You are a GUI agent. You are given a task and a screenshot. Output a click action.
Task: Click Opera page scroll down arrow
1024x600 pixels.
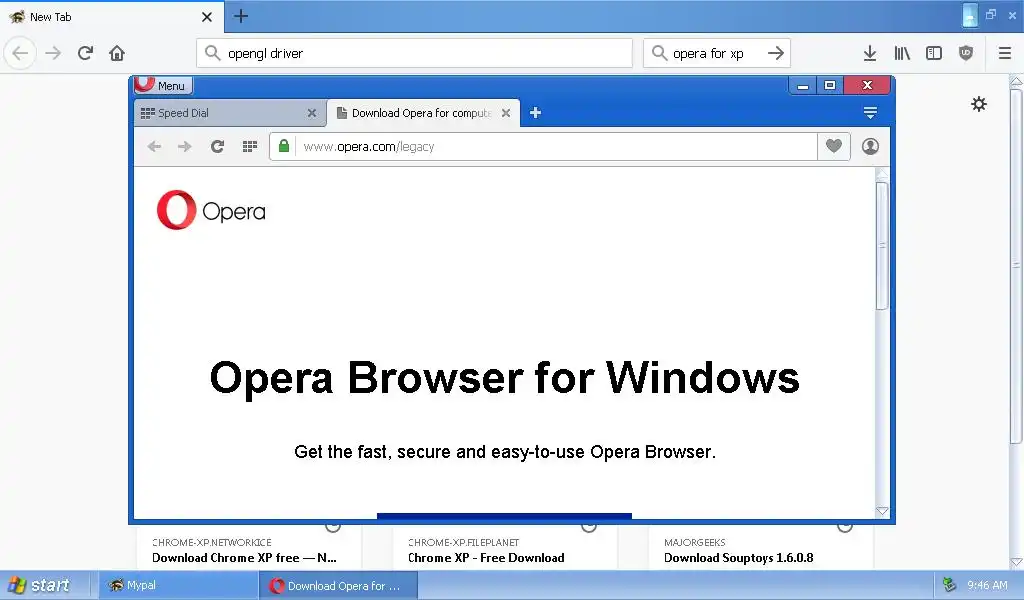pos(882,511)
